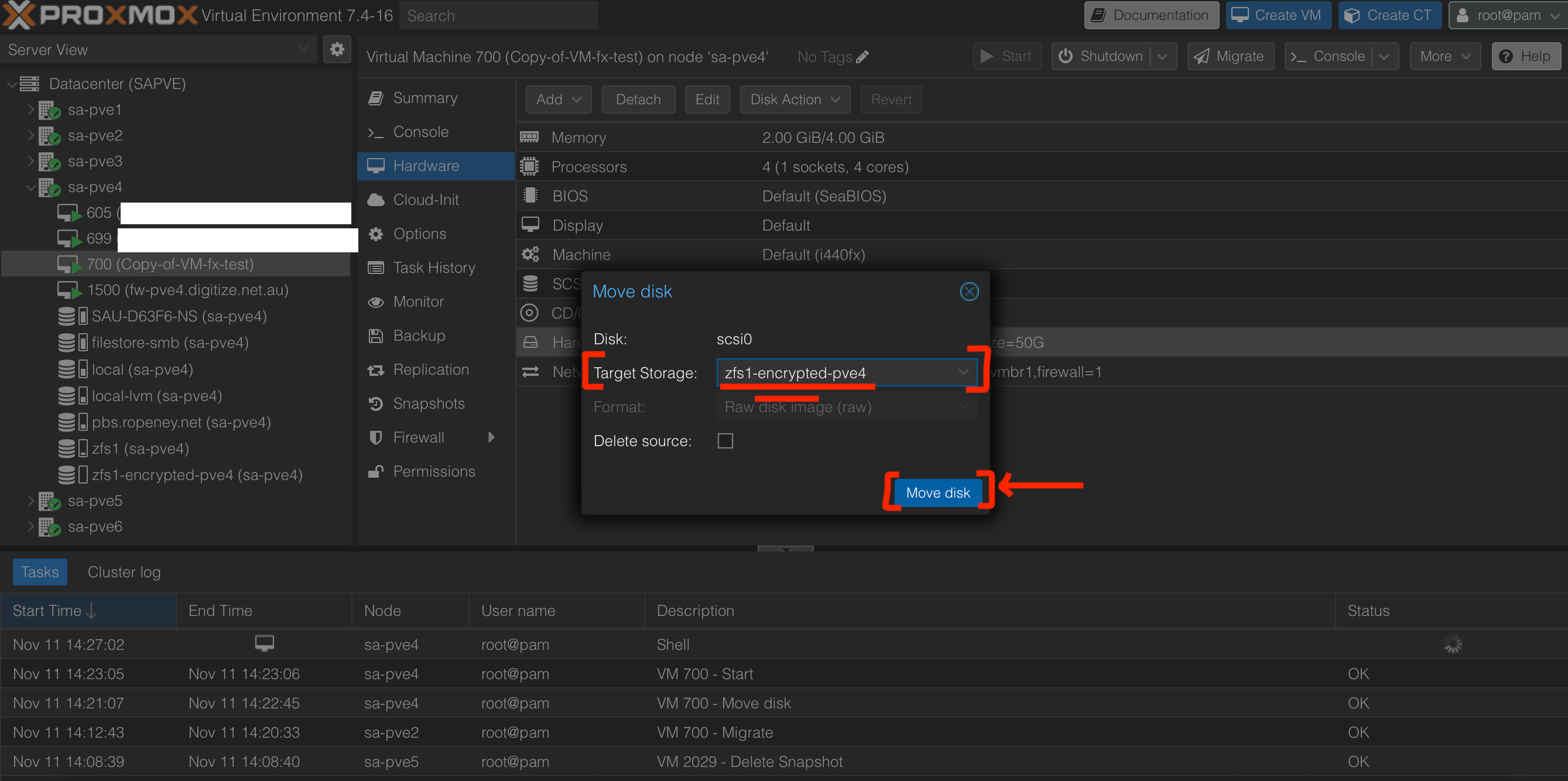The width and height of the screenshot is (1568, 781).
Task: Open the Permissions panel
Action: 434,471
